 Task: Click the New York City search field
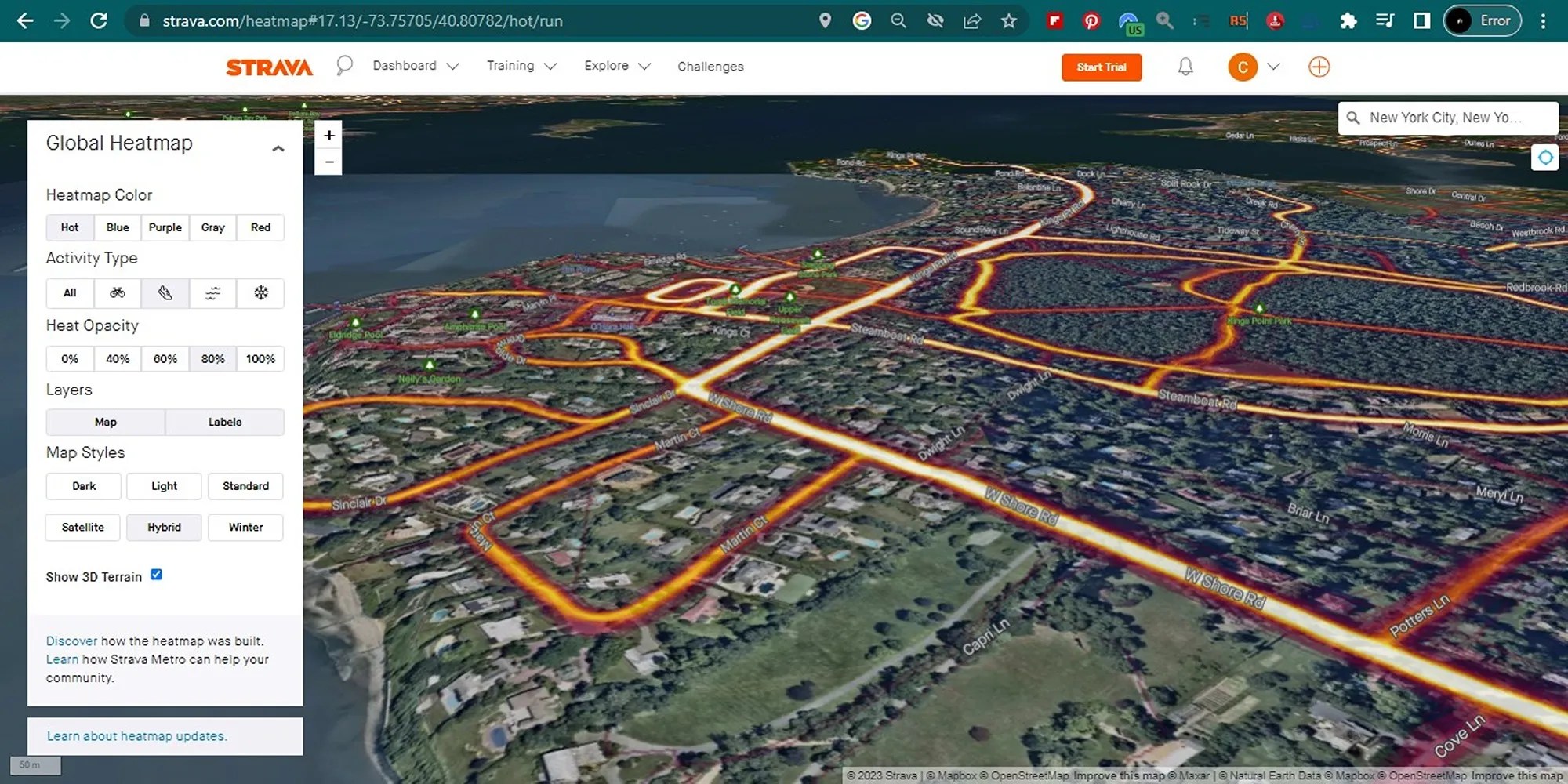coord(1446,118)
